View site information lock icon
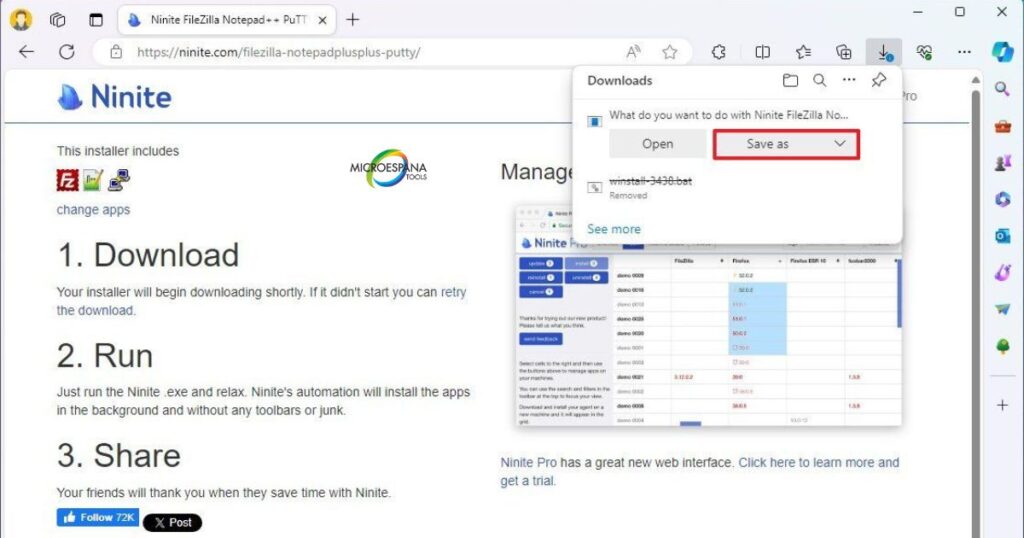The width and height of the screenshot is (1024, 538). 116,52
